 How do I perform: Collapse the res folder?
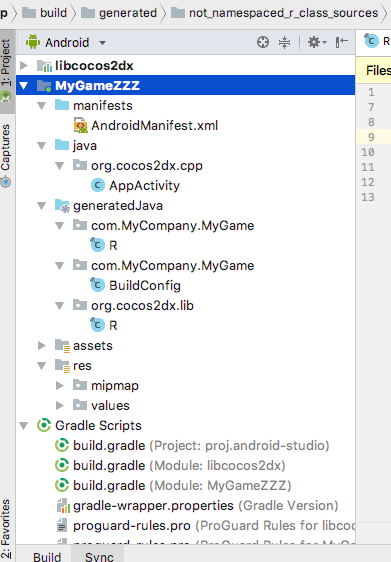[x=42, y=366]
